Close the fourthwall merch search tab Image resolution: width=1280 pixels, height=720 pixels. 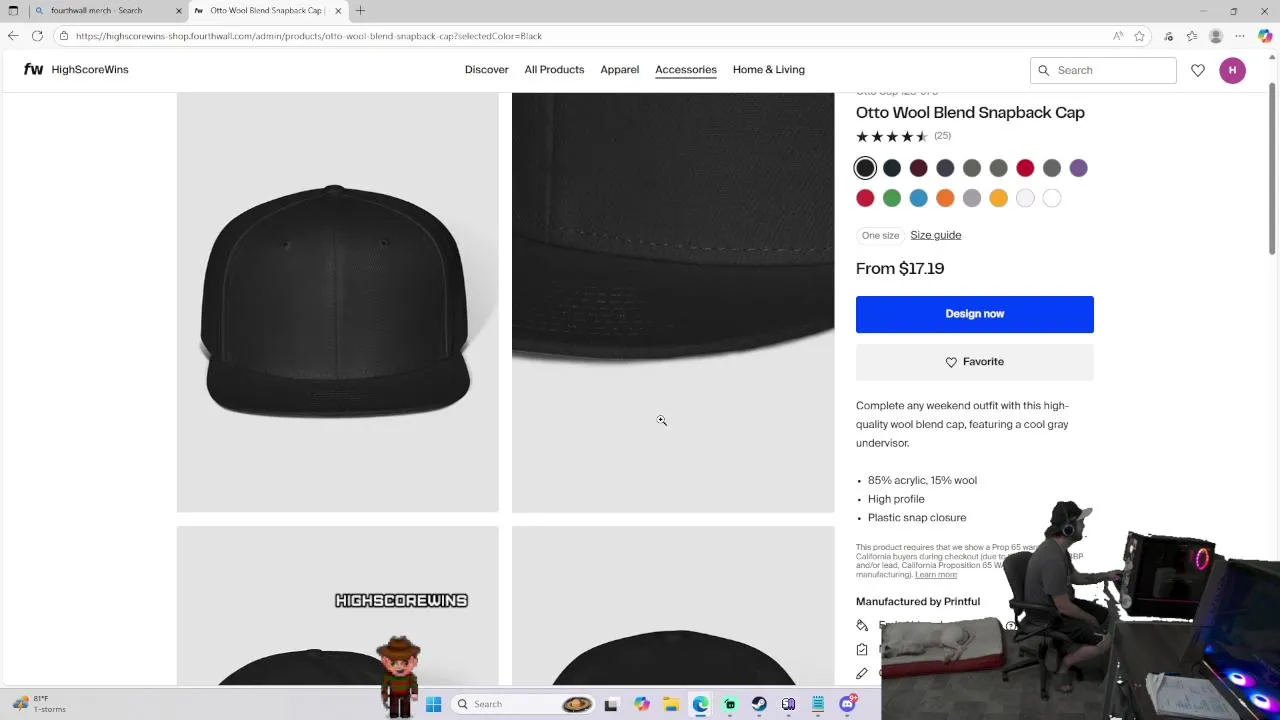click(x=179, y=11)
